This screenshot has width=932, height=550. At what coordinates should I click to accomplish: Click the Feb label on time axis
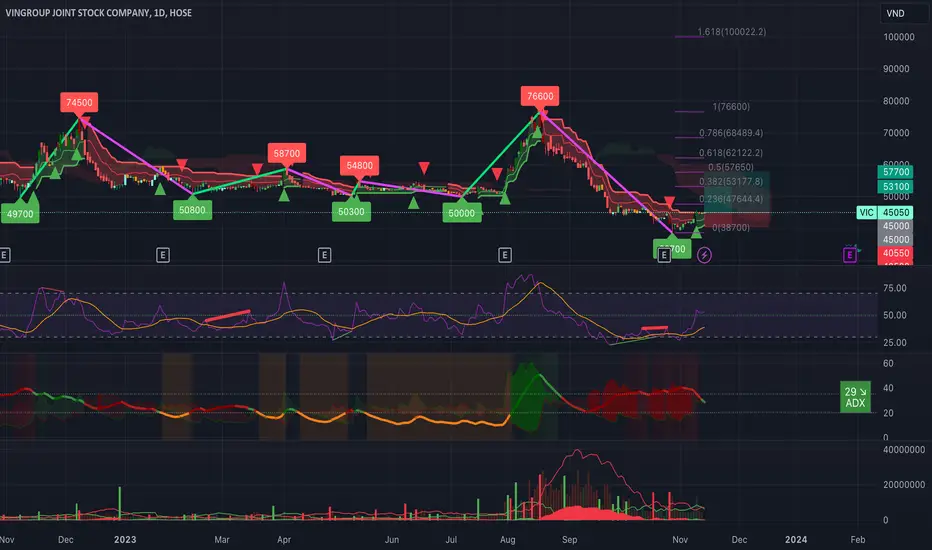pos(857,539)
